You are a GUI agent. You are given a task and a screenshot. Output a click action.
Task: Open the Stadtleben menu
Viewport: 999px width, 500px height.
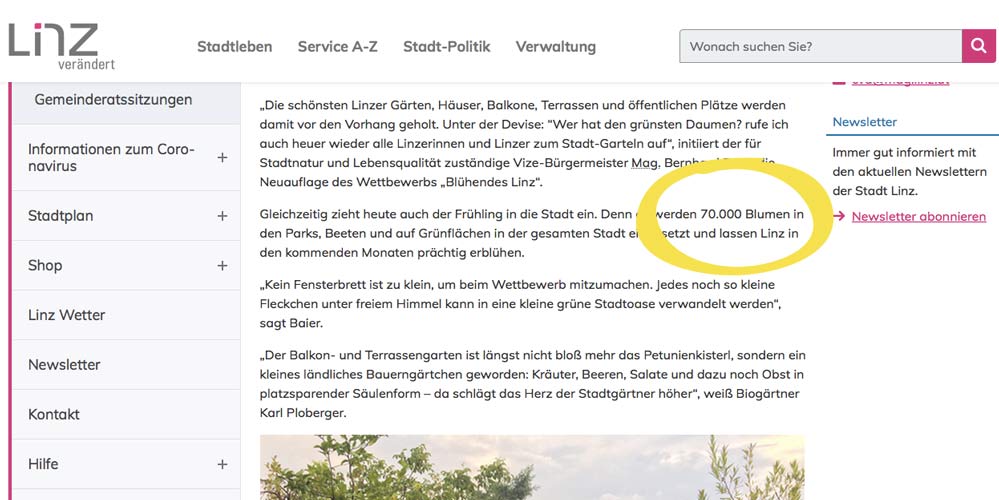point(234,46)
